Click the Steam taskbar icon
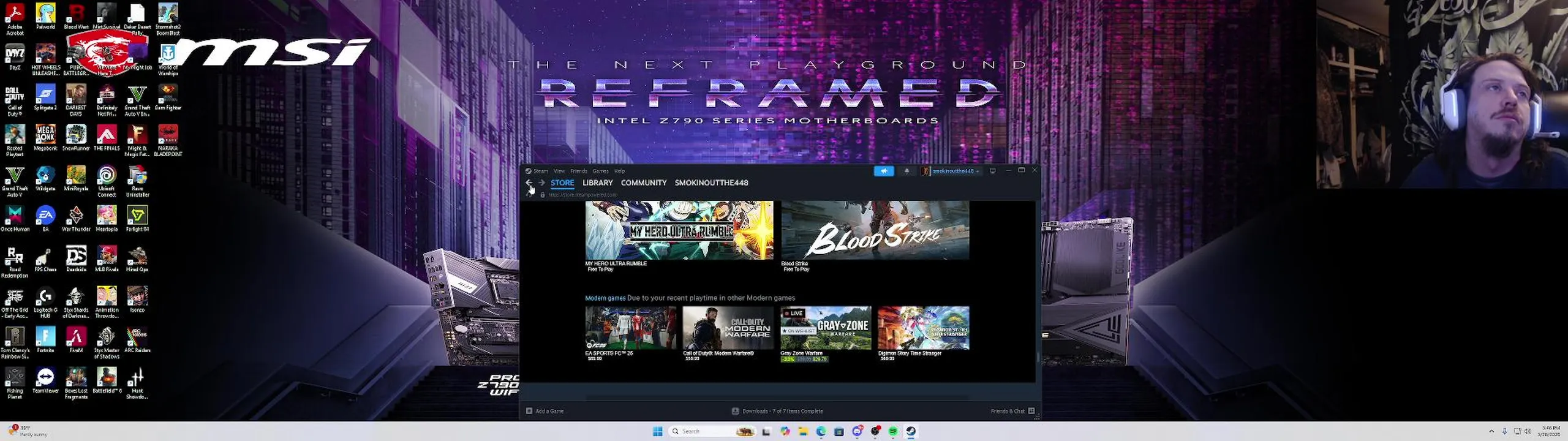1568x441 pixels. (911, 431)
